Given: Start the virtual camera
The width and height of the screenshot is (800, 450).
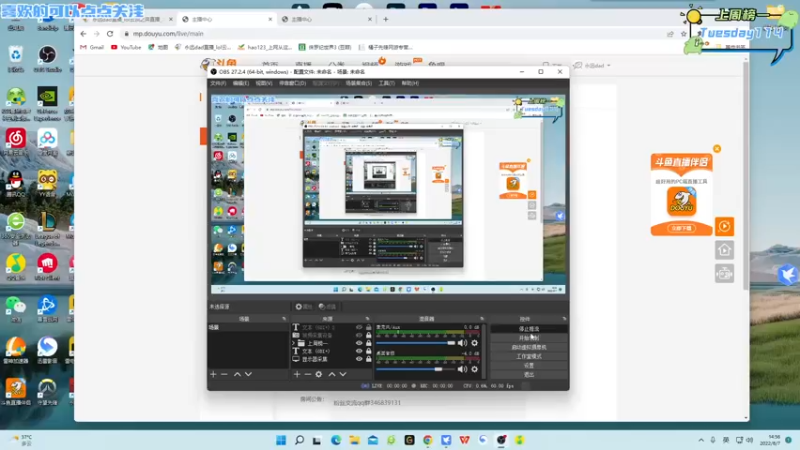Looking at the screenshot, I should click(529, 347).
